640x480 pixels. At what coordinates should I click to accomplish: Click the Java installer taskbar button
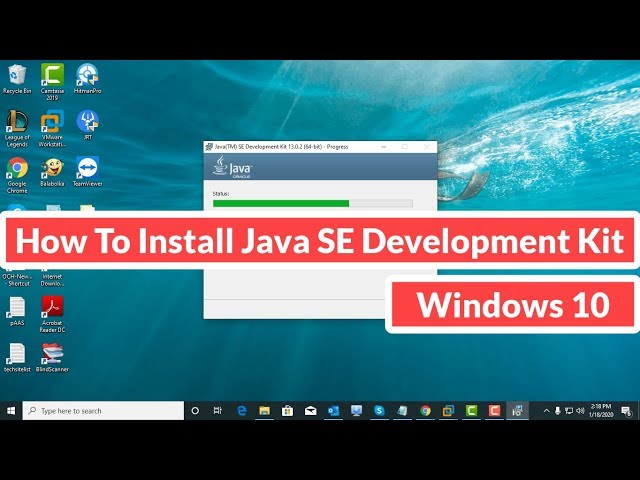tap(518, 411)
